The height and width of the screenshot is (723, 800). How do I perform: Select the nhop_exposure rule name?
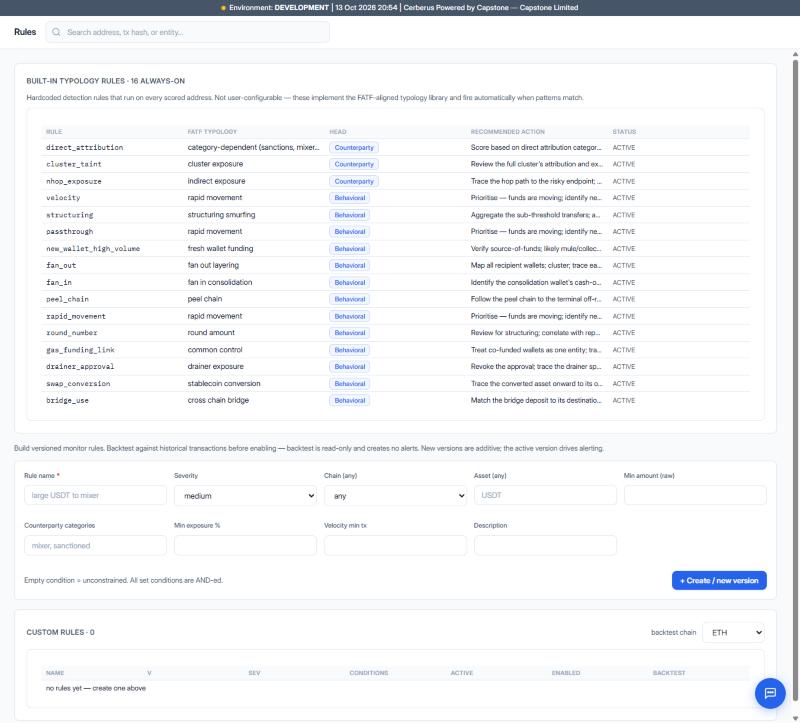(73, 181)
